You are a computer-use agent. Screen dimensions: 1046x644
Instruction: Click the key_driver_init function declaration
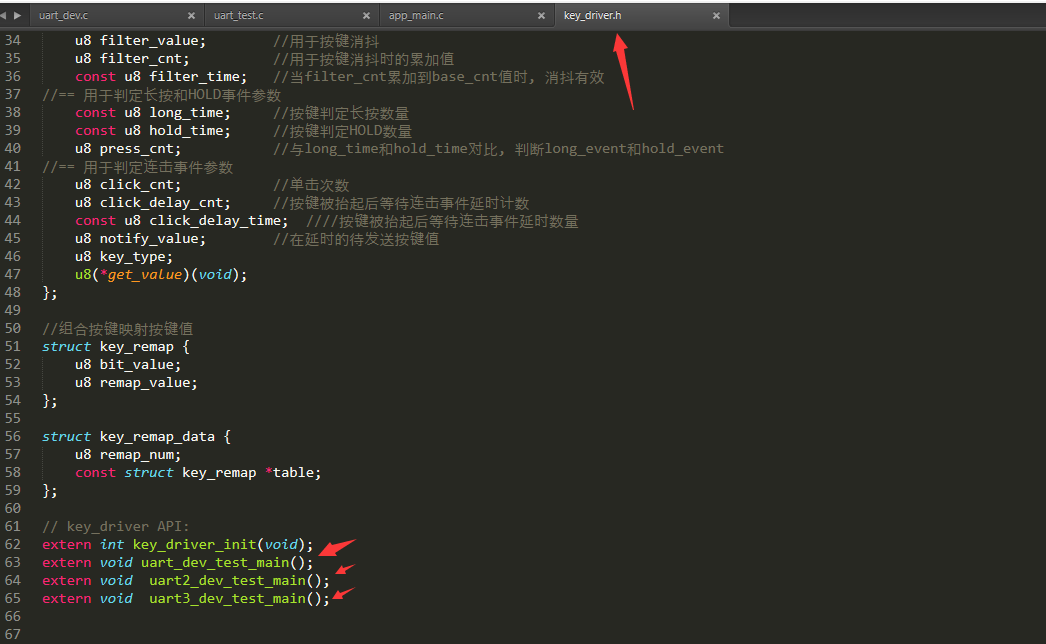(x=196, y=544)
